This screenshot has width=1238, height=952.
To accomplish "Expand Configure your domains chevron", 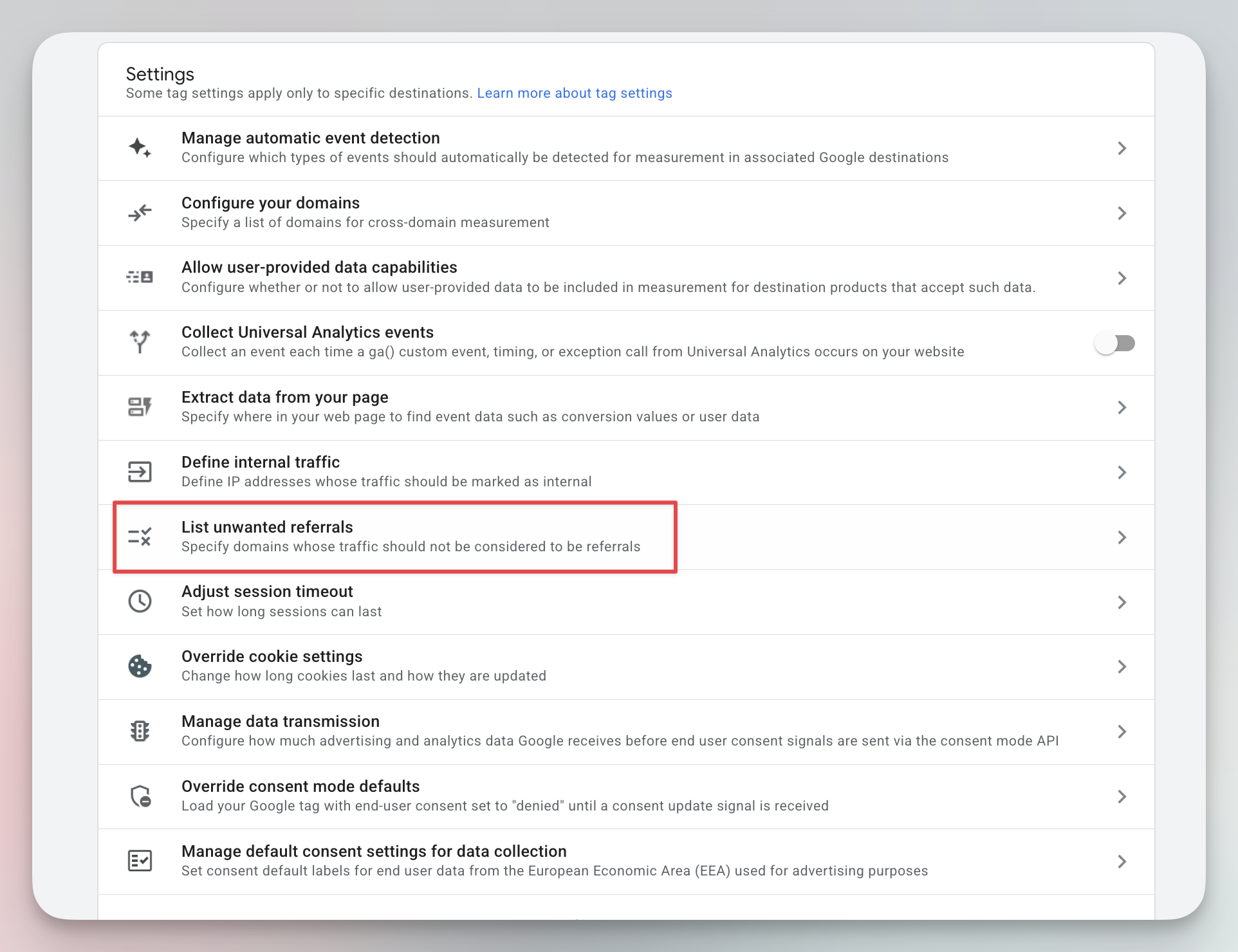I will (1122, 213).
